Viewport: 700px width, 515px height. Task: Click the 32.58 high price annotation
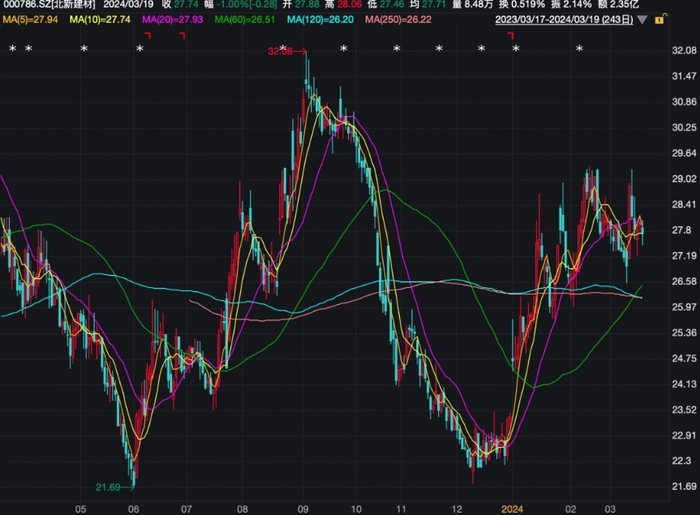pos(281,51)
